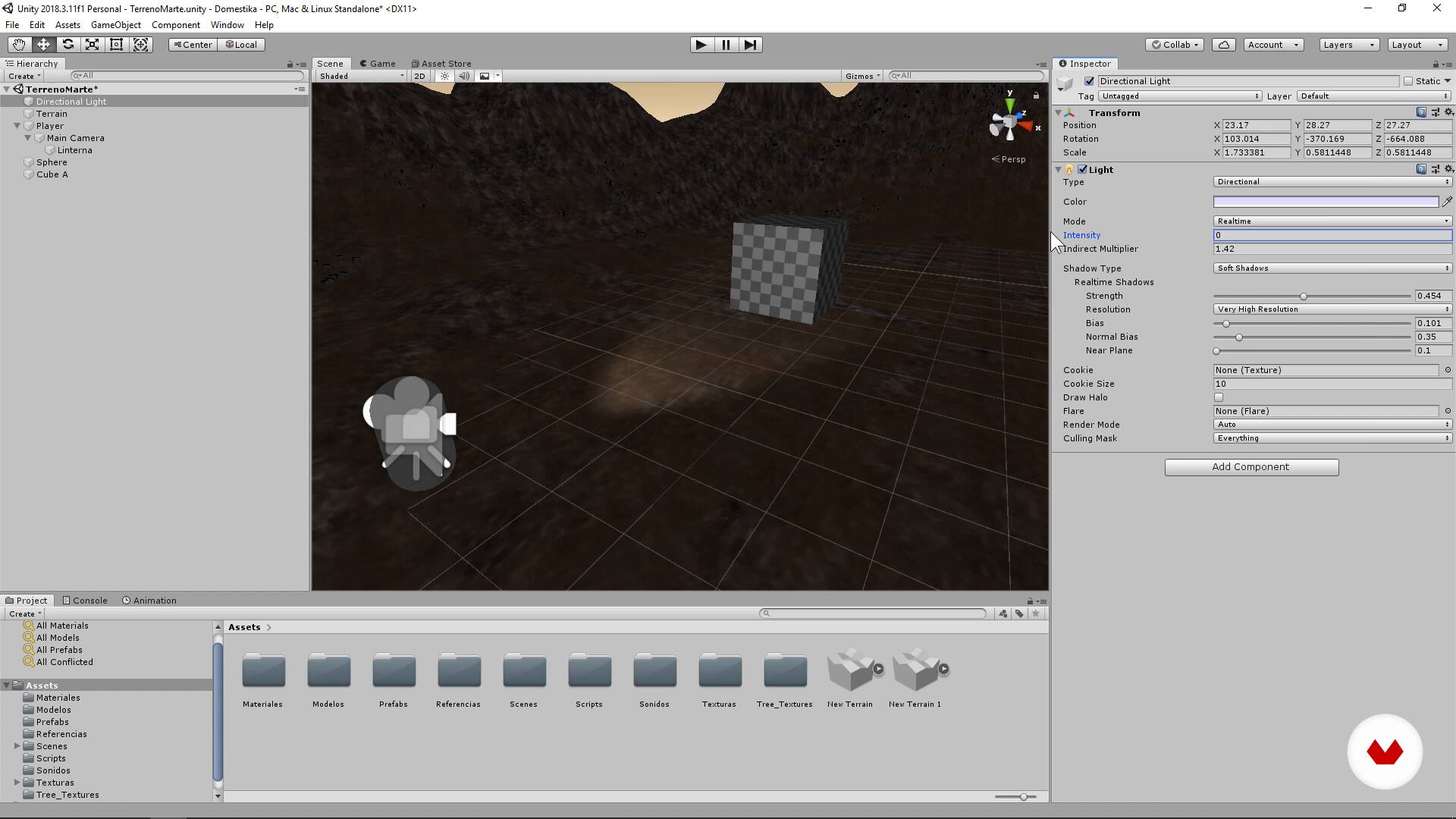Search project assets by type icon
Image resolution: width=1456 pixels, height=819 pixels.
(x=1003, y=613)
